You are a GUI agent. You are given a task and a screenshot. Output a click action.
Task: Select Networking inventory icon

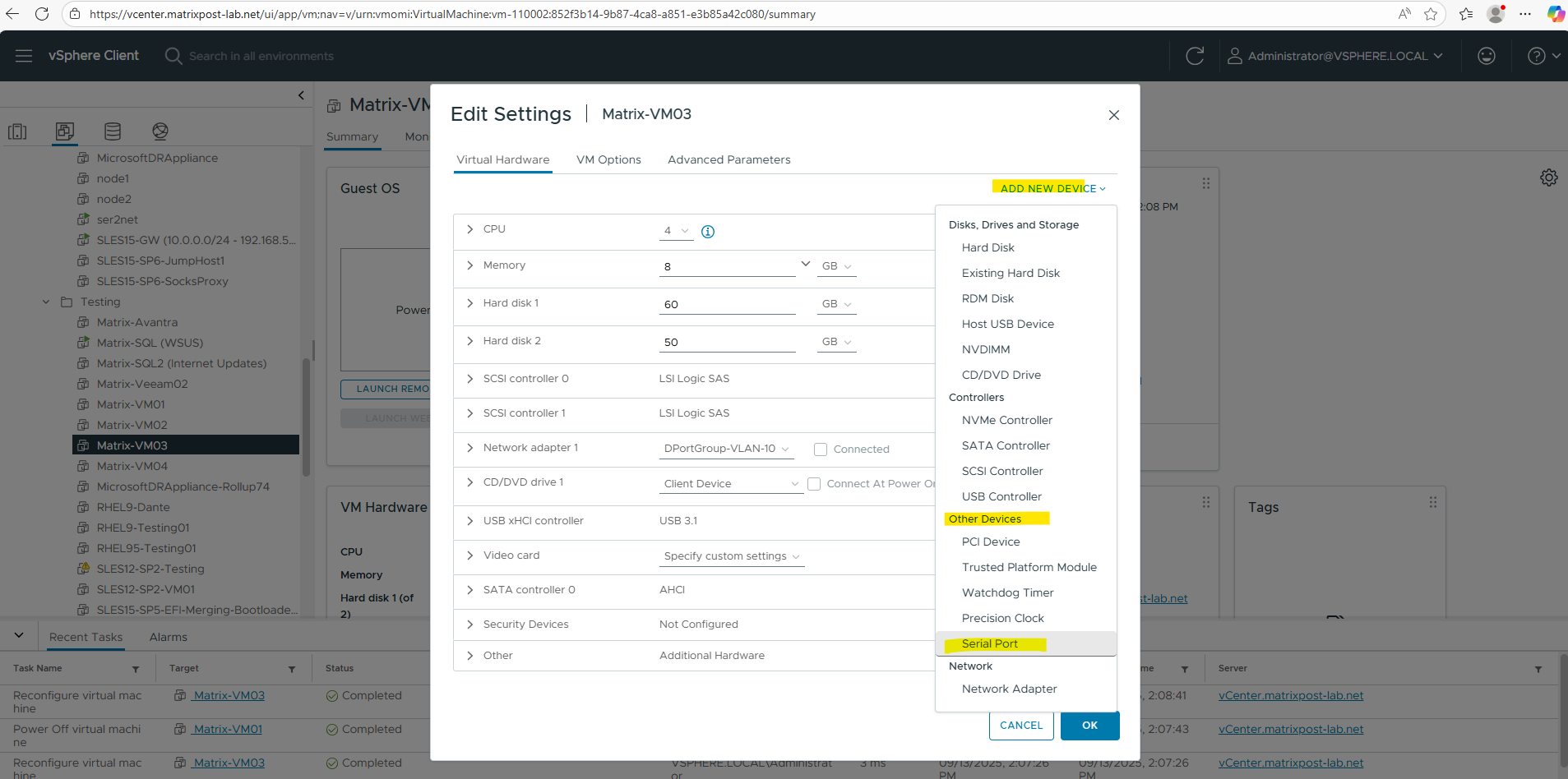pyautogui.click(x=160, y=131)
